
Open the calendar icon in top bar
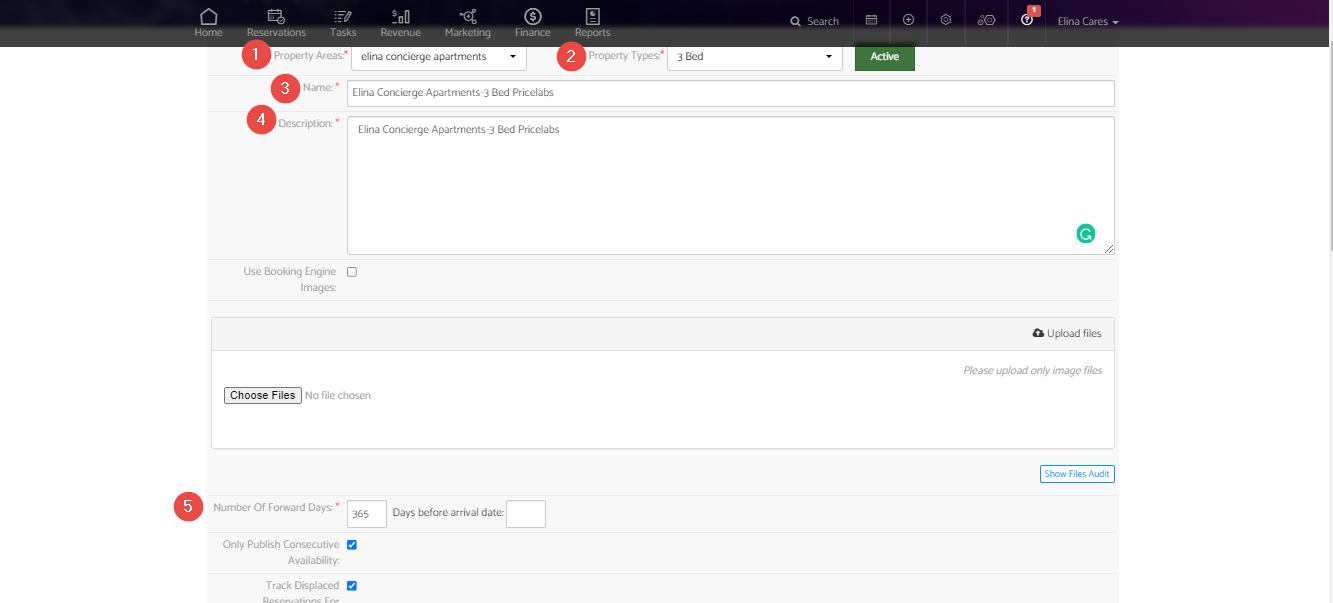tap(871, 20)
